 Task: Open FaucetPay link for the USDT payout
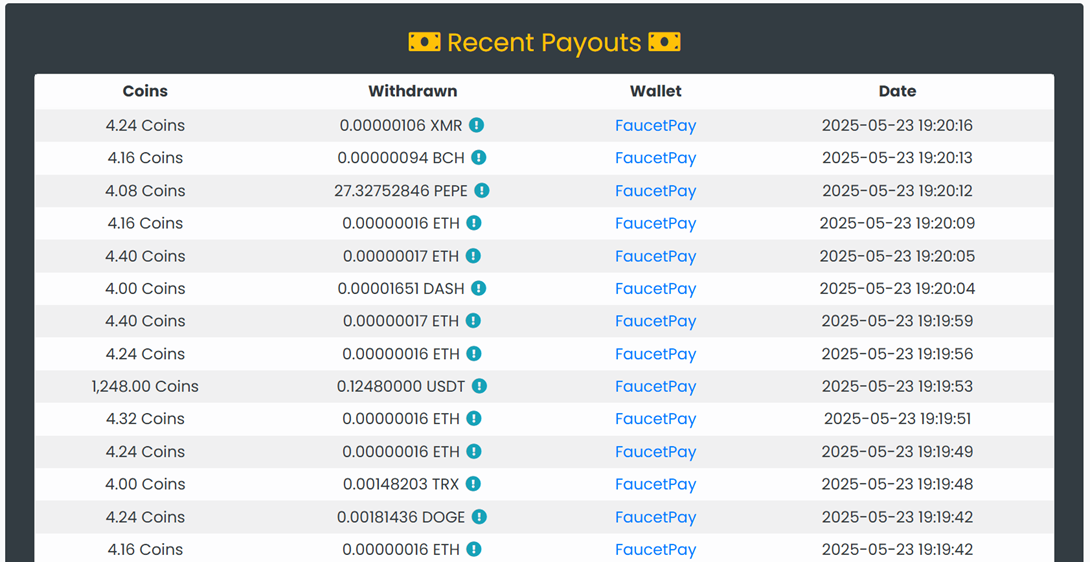pos(655,387)
